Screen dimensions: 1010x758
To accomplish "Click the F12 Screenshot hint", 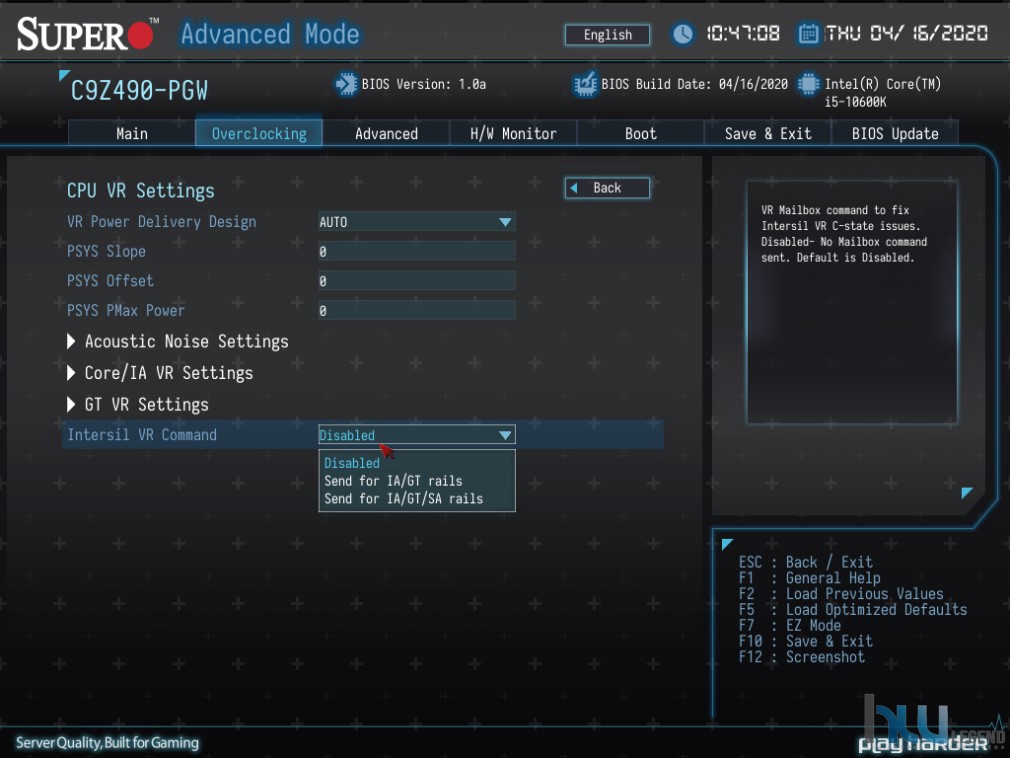I will click(801, 657).
